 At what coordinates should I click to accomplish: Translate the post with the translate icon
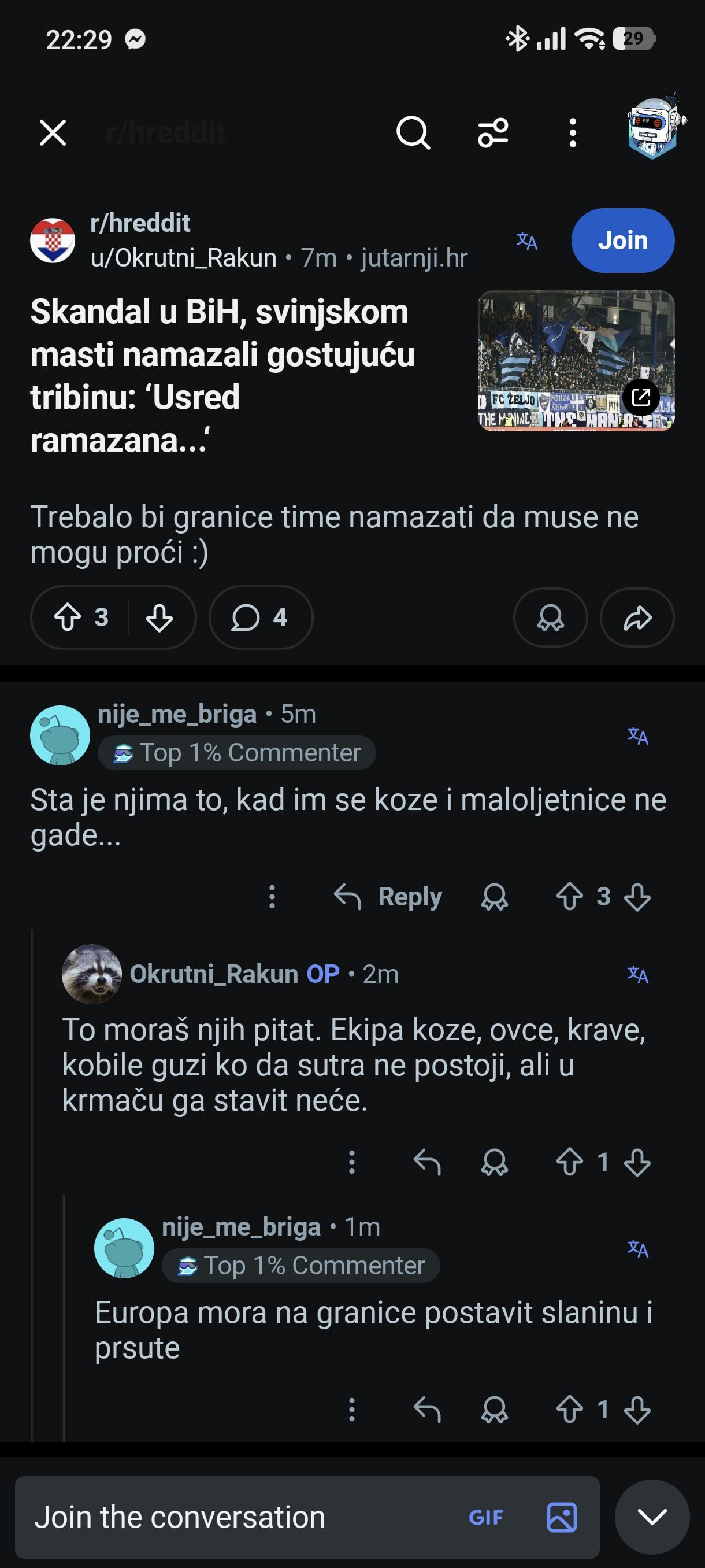click(x=527, y=241)
